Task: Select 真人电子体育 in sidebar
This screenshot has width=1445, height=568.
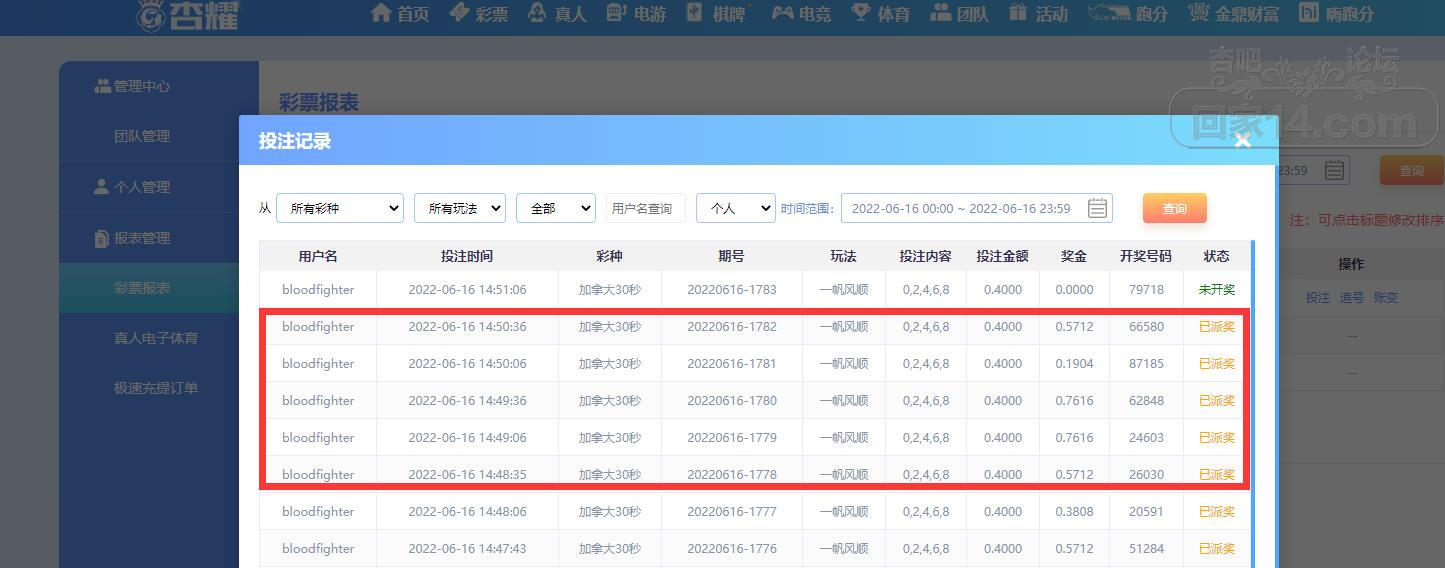Action: [156, 338]
